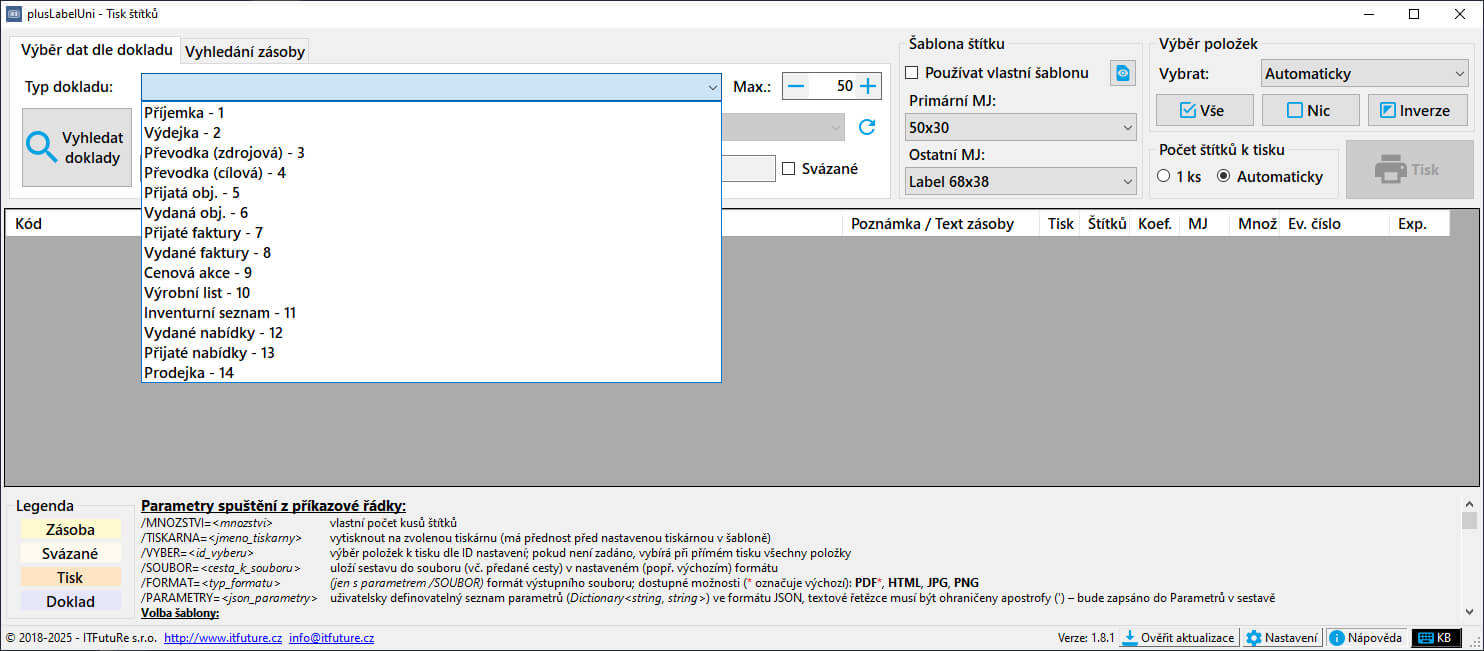The image size is (1484, 651).
Task: Click the magnifier Vyhledat doklady button
Action: (x=77, y=147)
